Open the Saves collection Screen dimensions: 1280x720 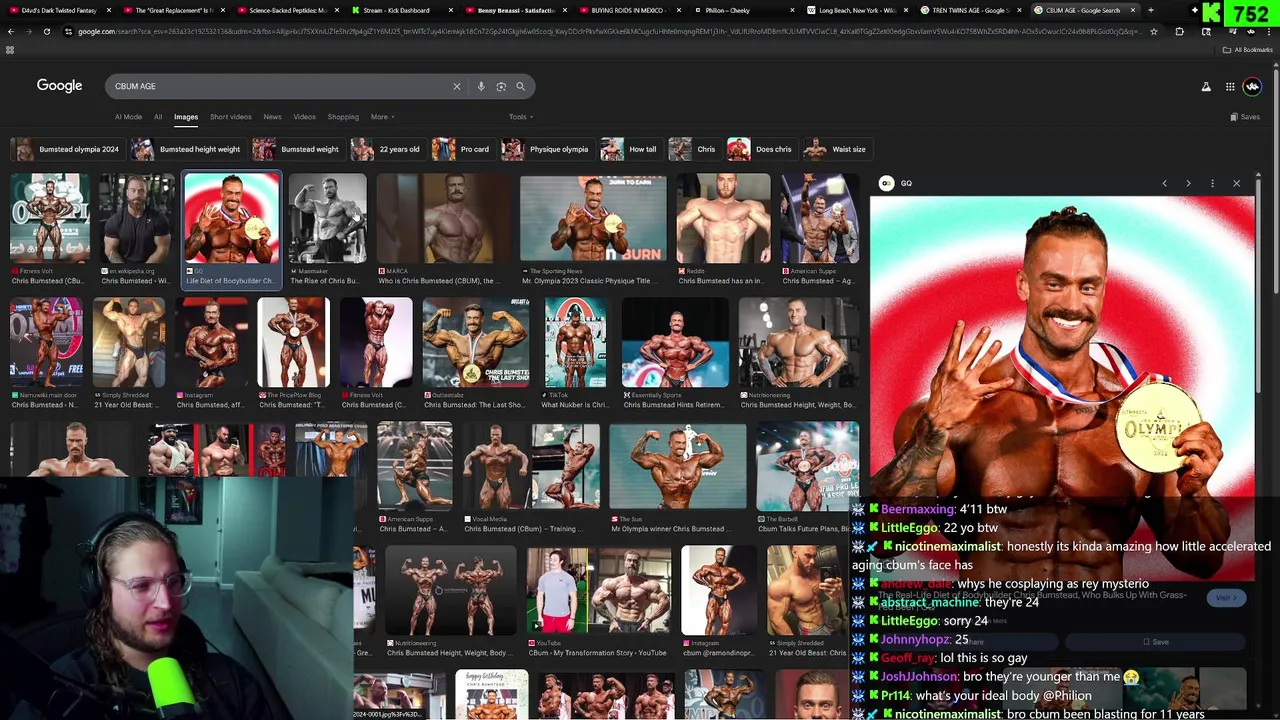1245,117
